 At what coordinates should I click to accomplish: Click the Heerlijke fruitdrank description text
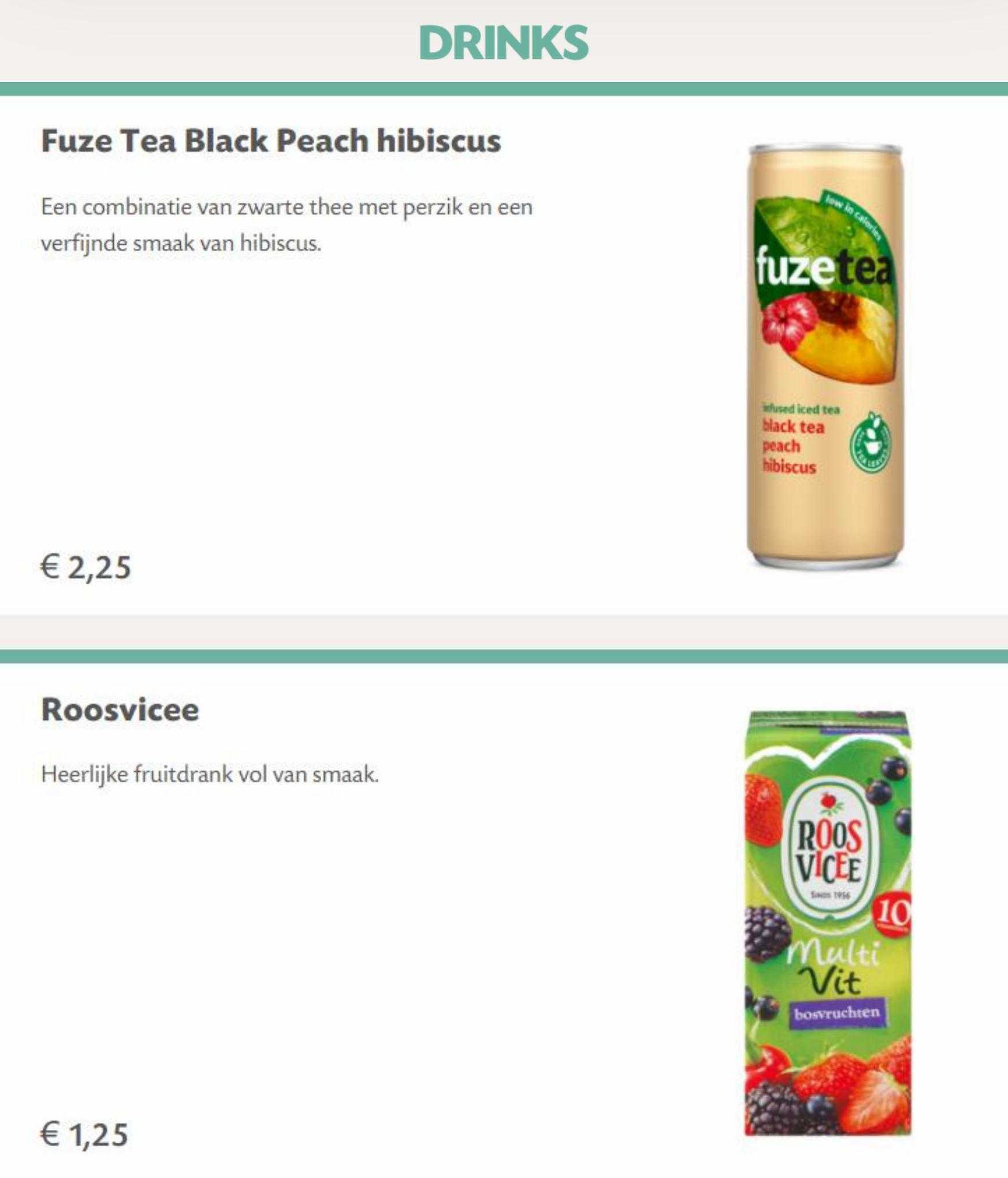(x=210, y=774)
